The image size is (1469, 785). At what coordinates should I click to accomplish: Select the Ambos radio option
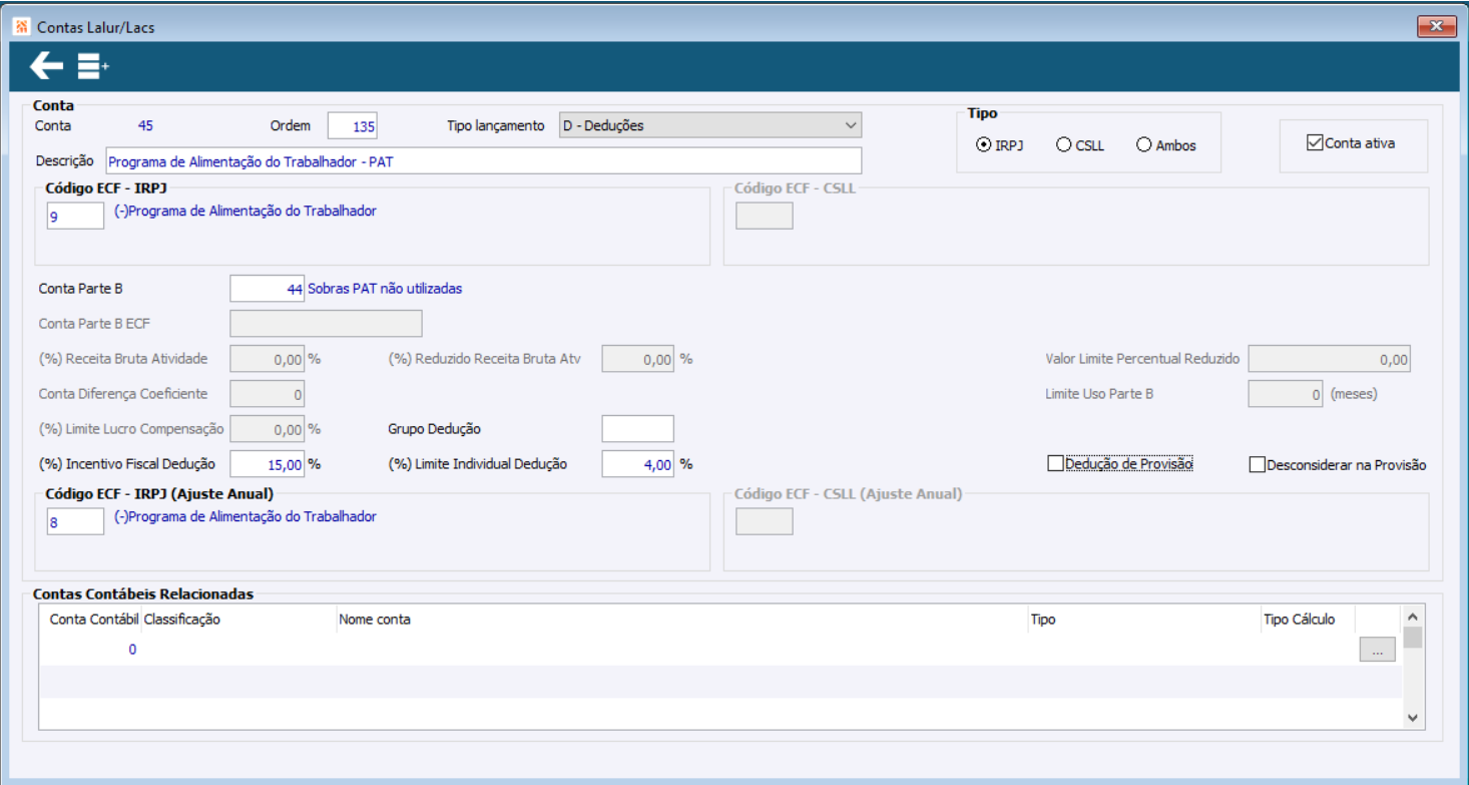(x=1166, y=145)
